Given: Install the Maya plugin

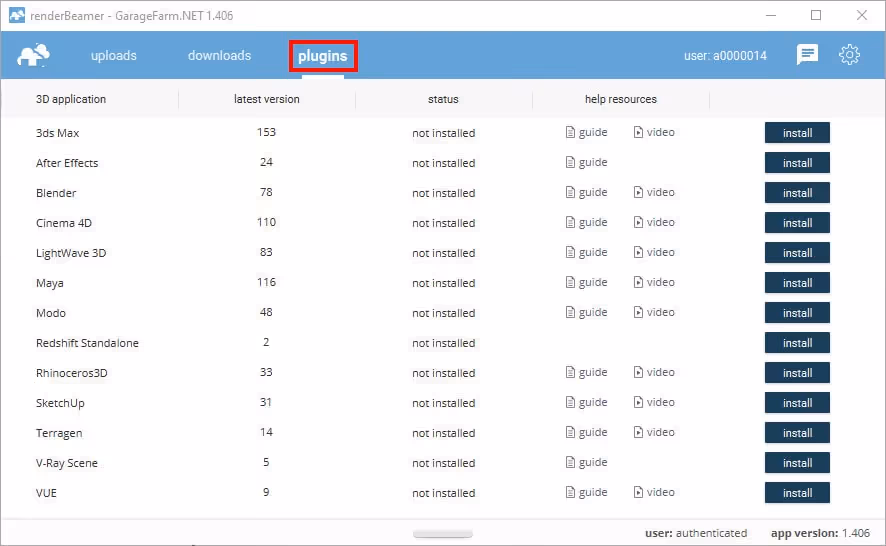Looking at the screenshot, I should (797, 283).
